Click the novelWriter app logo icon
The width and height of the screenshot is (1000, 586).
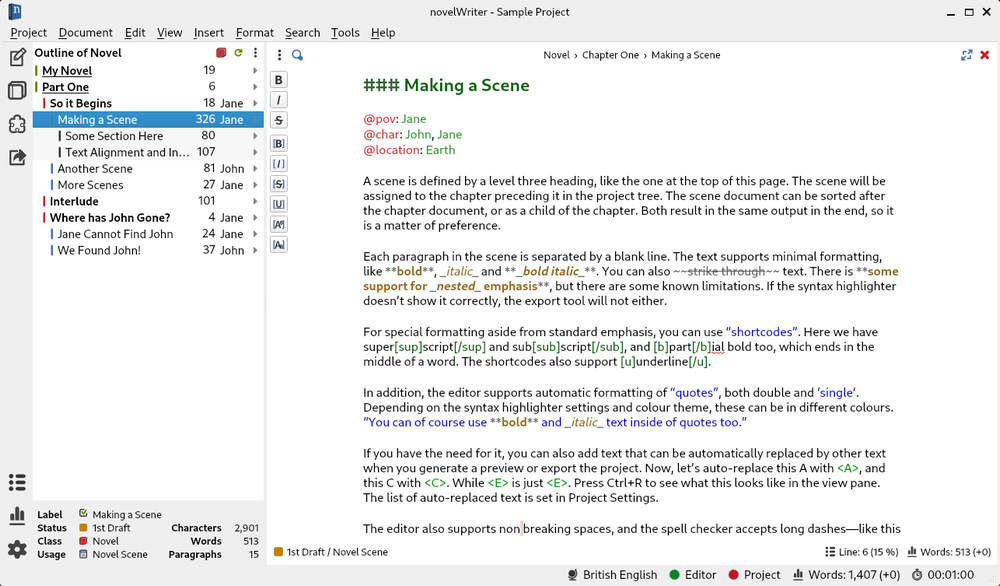point(15,11)
